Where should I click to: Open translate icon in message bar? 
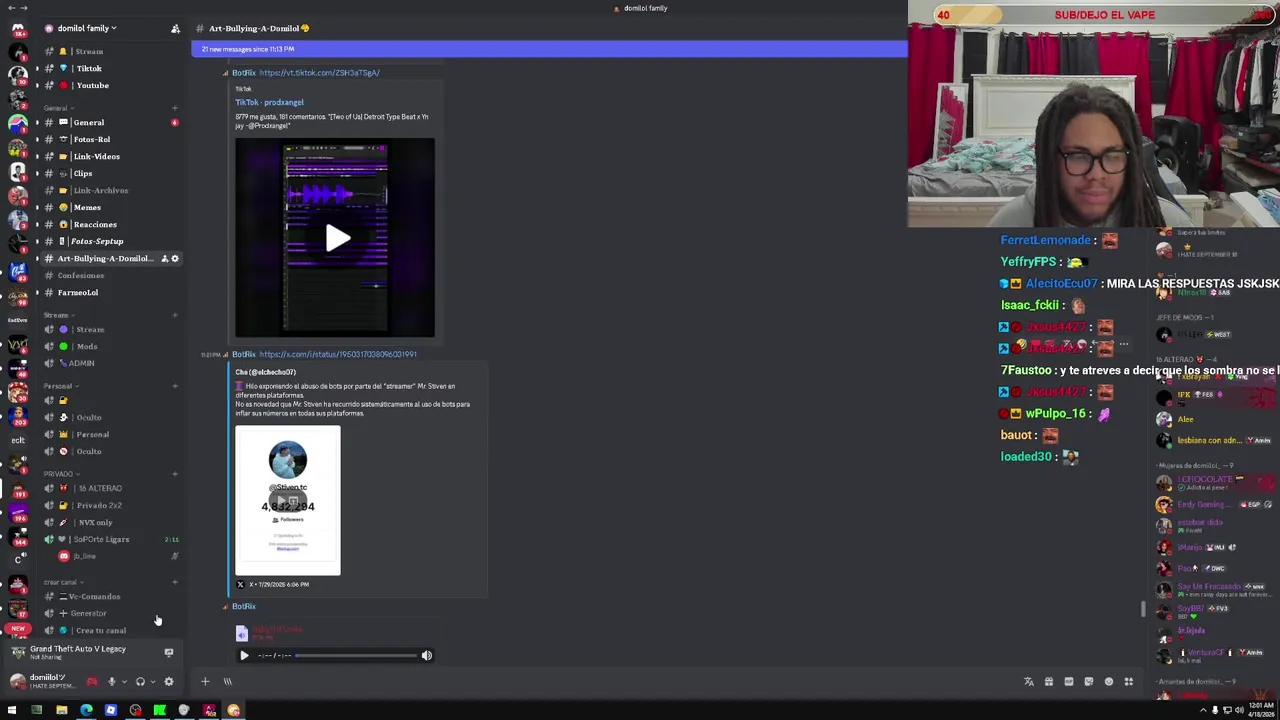(1029, 682)
